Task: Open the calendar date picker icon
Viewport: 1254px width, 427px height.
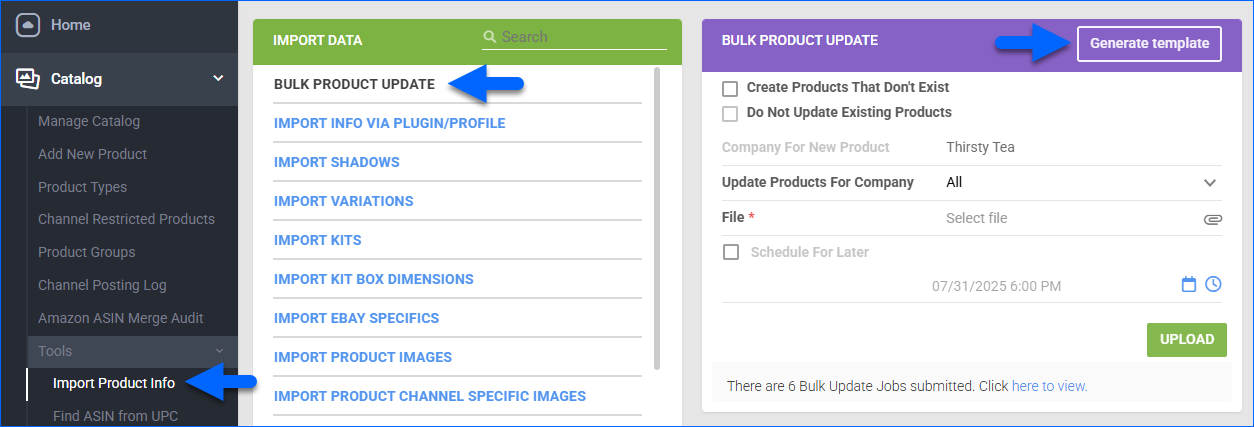Action: [x=1189, y=285]
